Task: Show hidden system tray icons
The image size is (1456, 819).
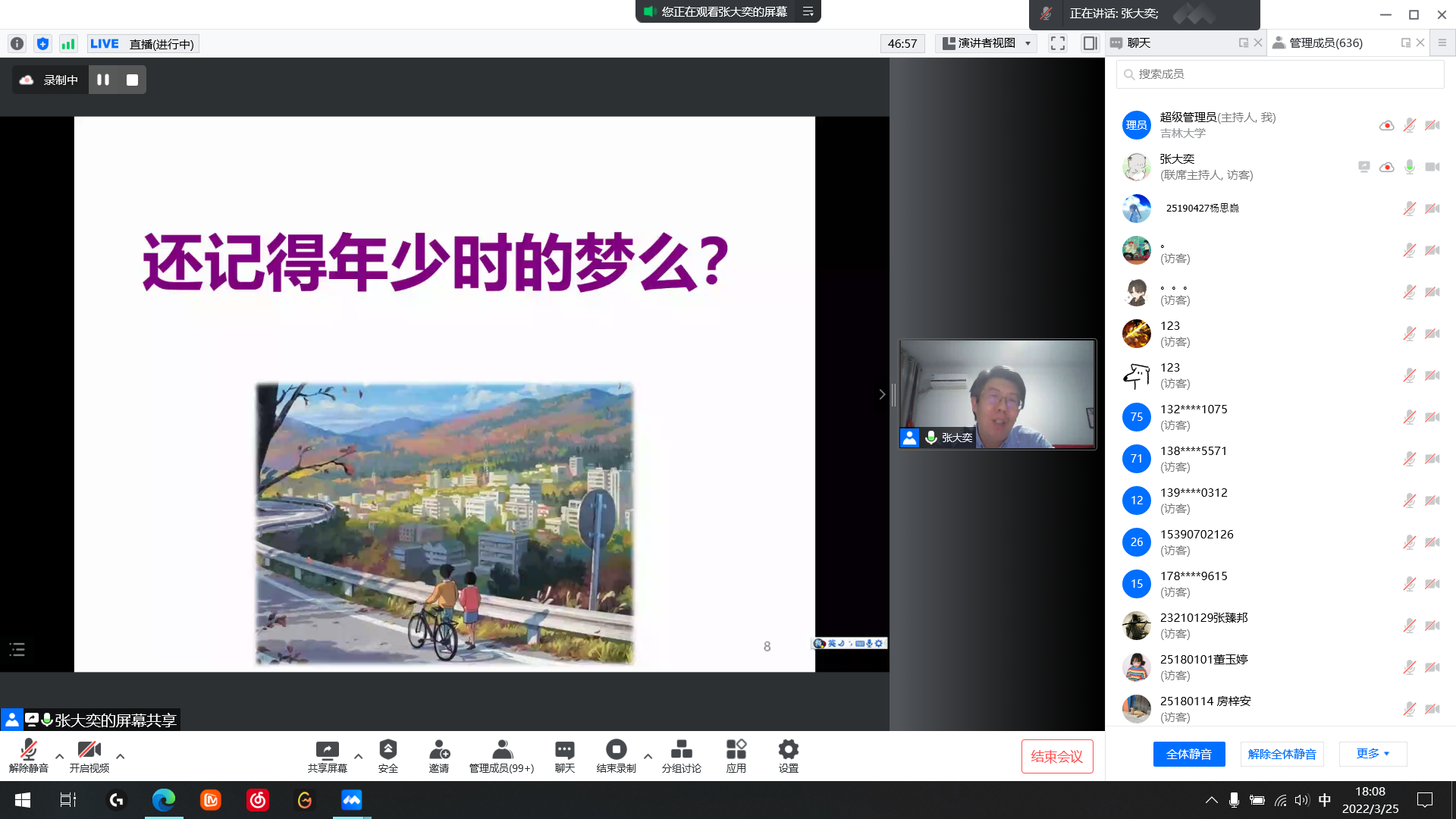Action: click(x=1212, y=800)
